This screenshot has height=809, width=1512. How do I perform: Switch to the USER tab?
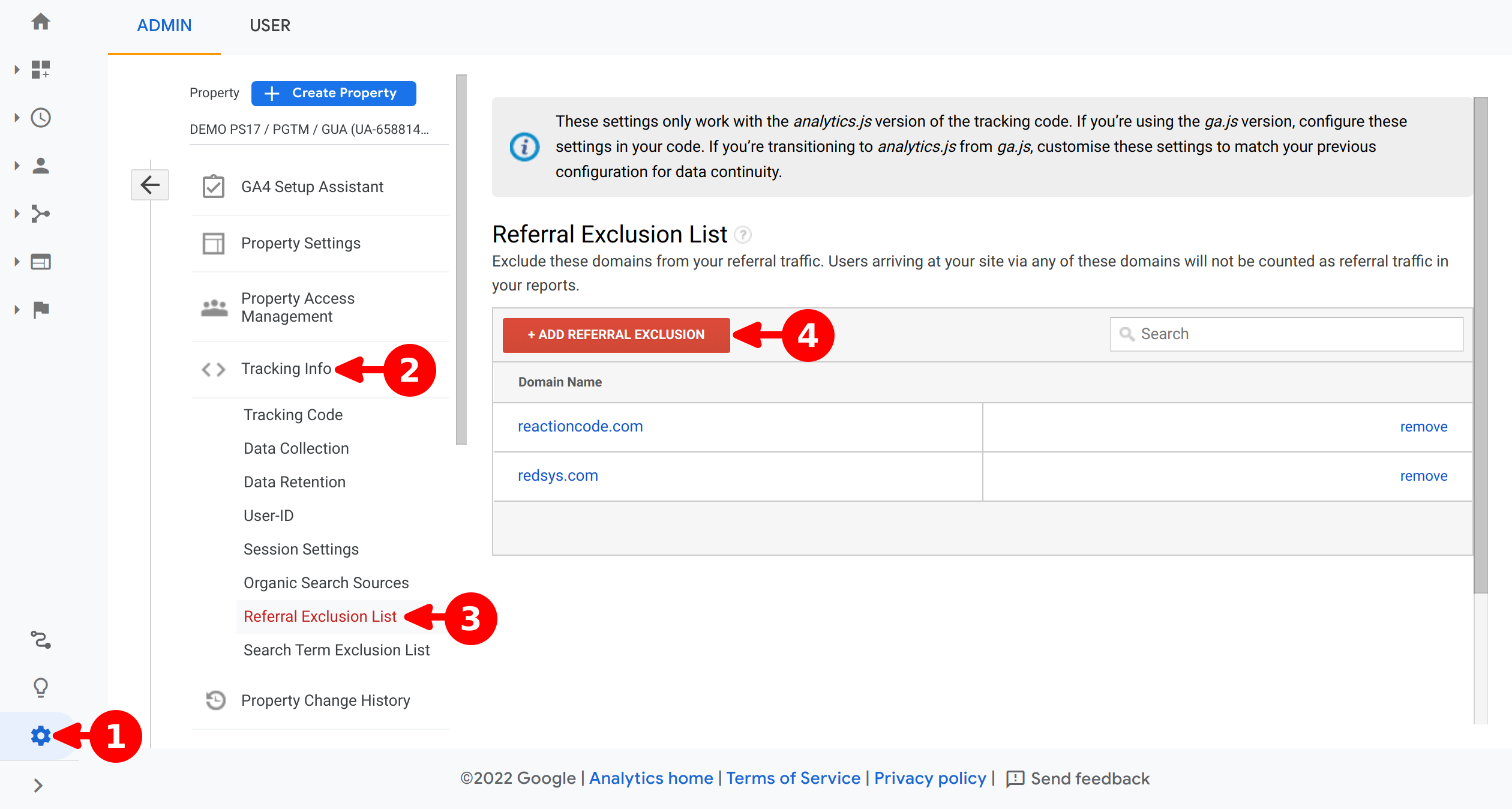tap(270, 26)
